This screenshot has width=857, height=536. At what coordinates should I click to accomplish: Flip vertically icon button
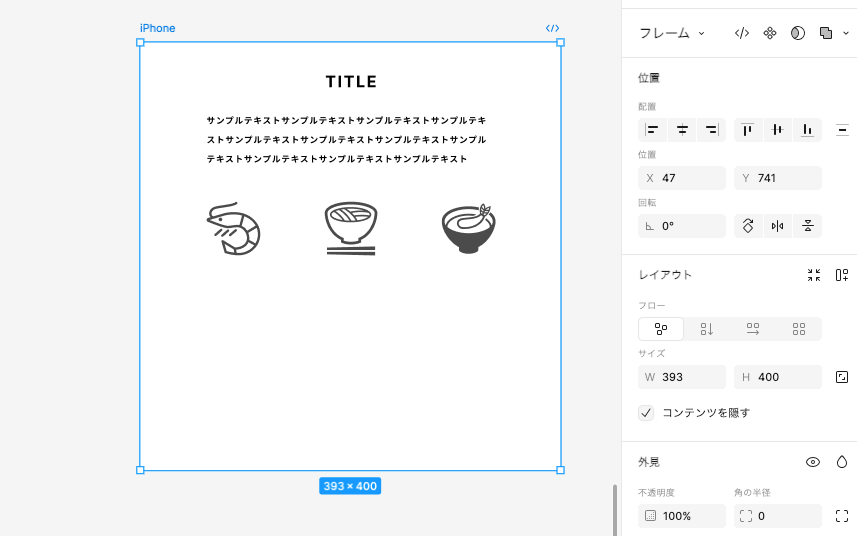point(807,226)
